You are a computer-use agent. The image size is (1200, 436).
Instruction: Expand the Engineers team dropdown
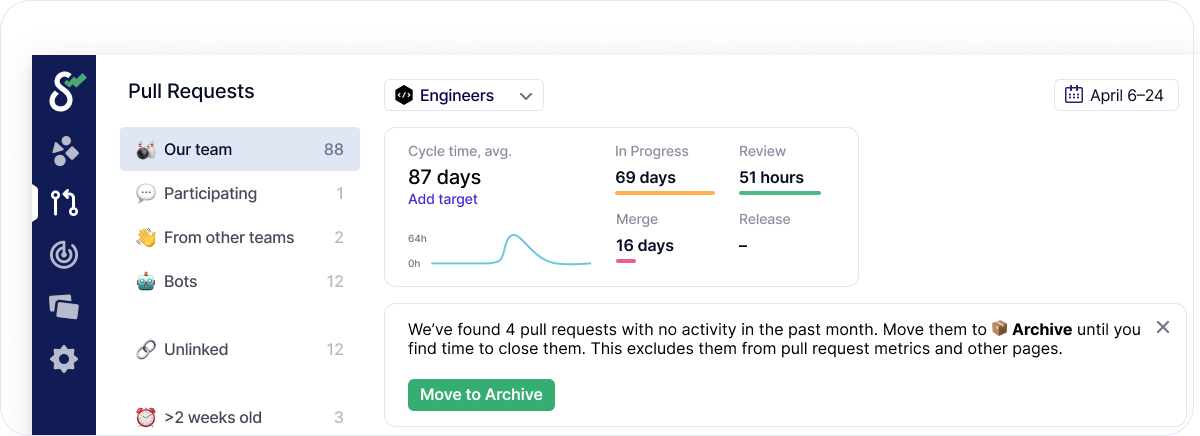click(464, 95)
